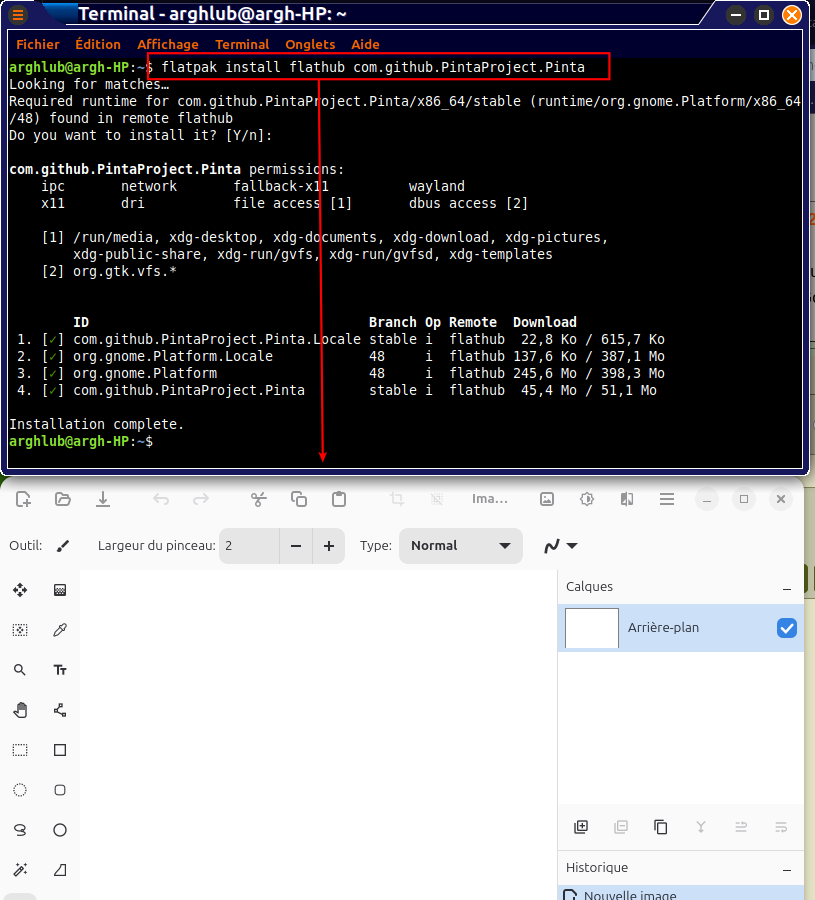Click the paintbrush icon next to Outil
This screenshot has height=900, width=815.
coord(63,545)
